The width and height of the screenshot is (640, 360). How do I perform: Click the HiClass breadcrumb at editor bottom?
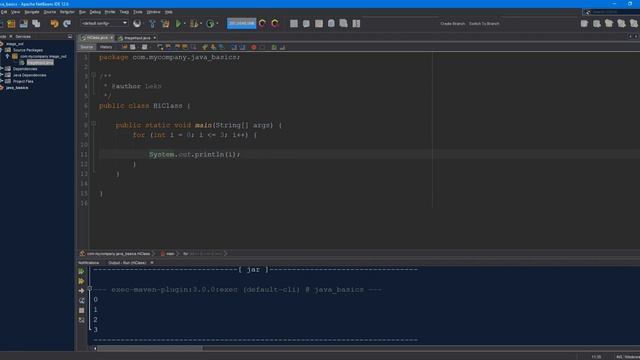tap(116, 254)
